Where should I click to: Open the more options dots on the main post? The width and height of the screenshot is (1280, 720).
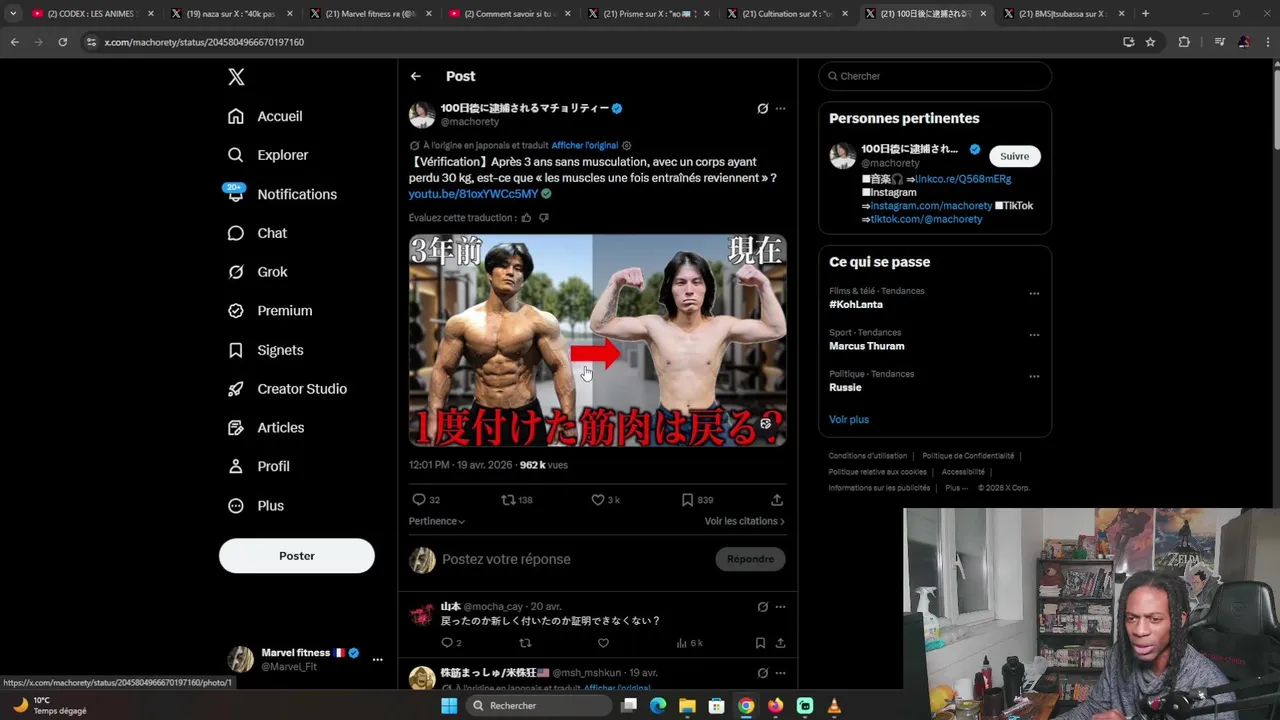coord(780,108)
